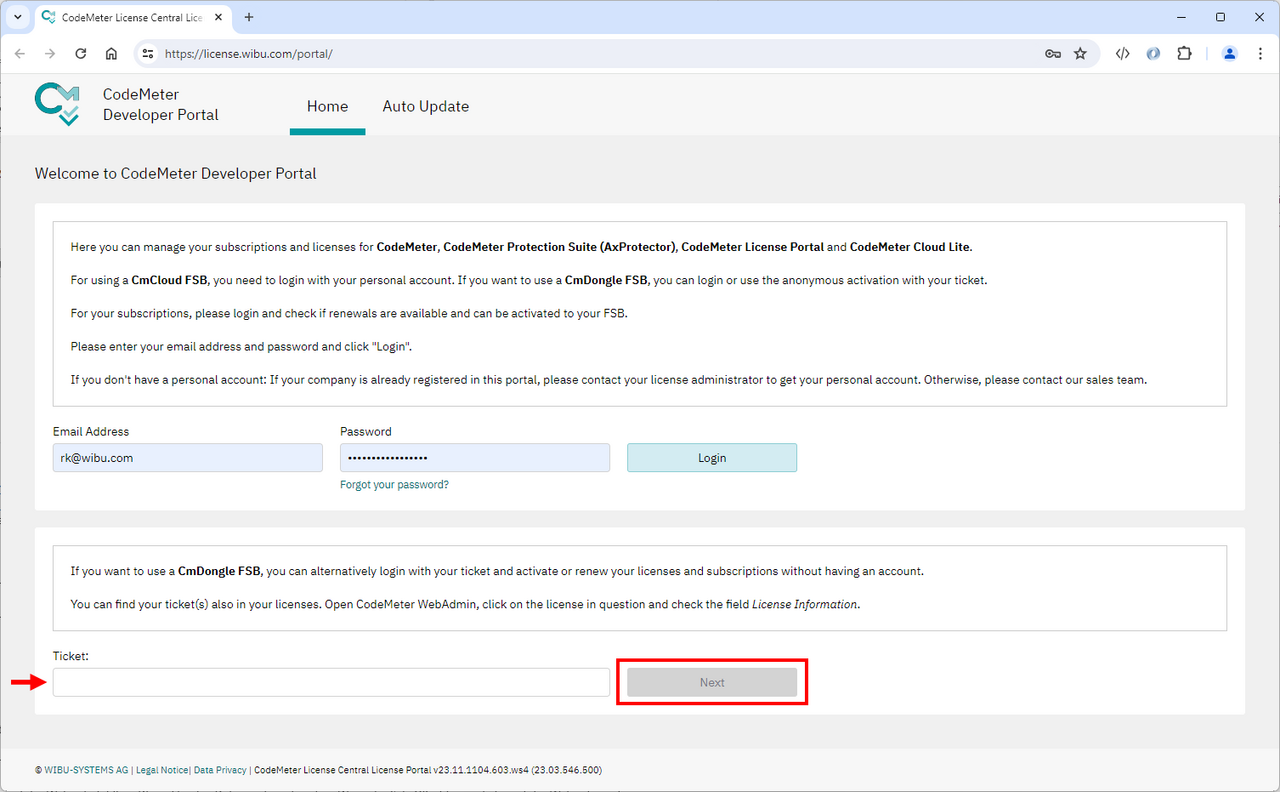Open the Data Privacy link

tap(220, 770)
